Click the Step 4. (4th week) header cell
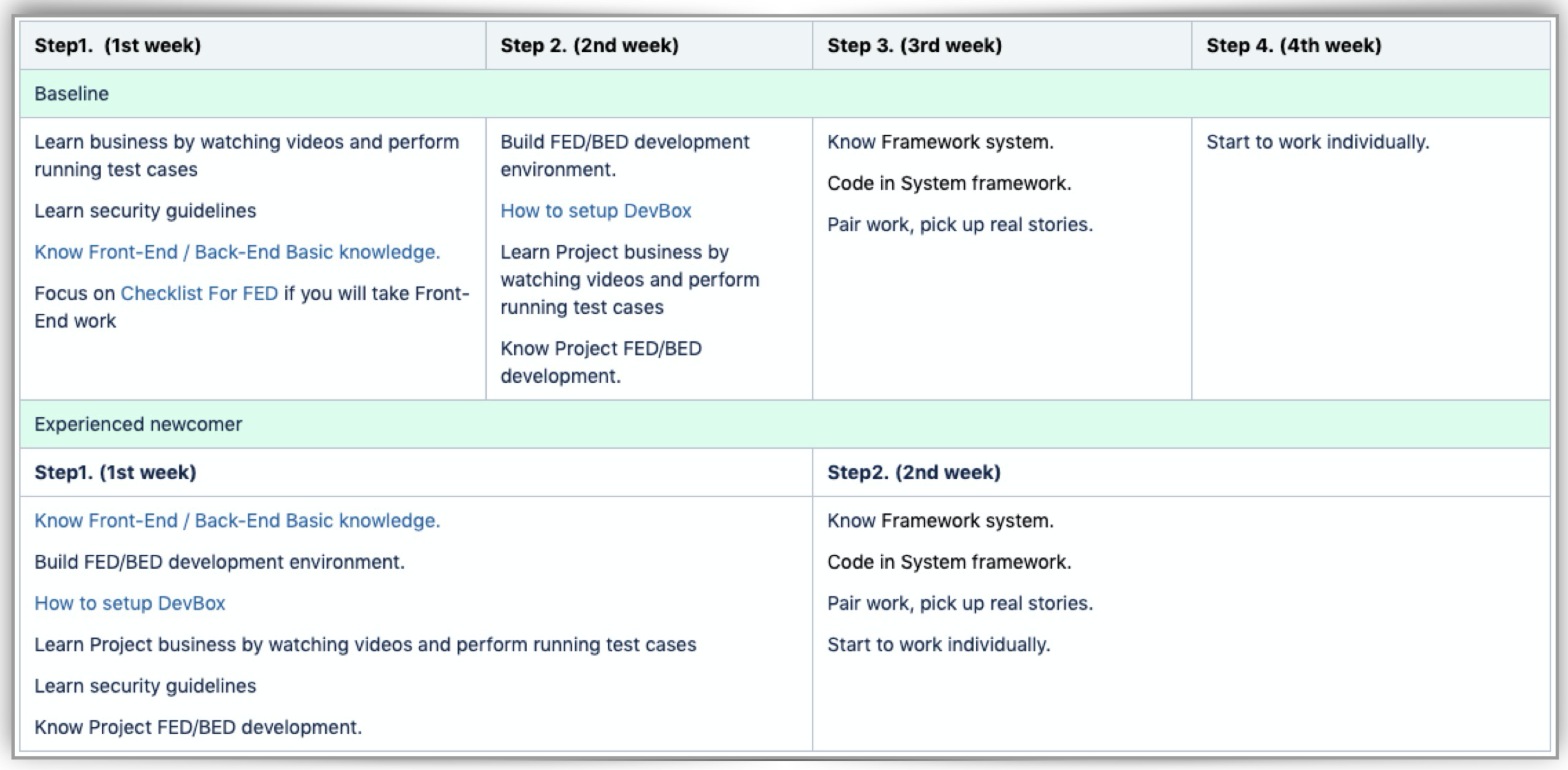This screenshot has width=1568, height=770. (1370, 45)
